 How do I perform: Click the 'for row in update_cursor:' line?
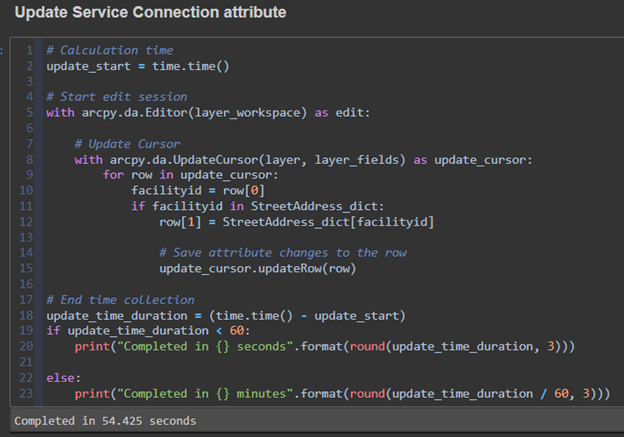192,175
